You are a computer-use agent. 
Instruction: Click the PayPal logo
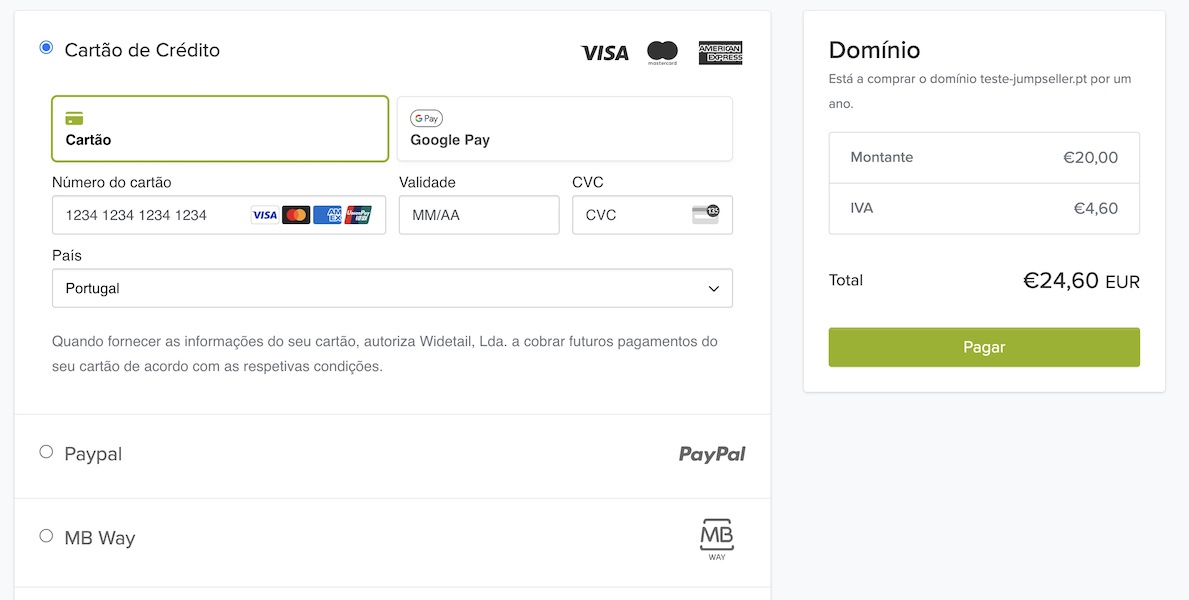pos(712,454)
